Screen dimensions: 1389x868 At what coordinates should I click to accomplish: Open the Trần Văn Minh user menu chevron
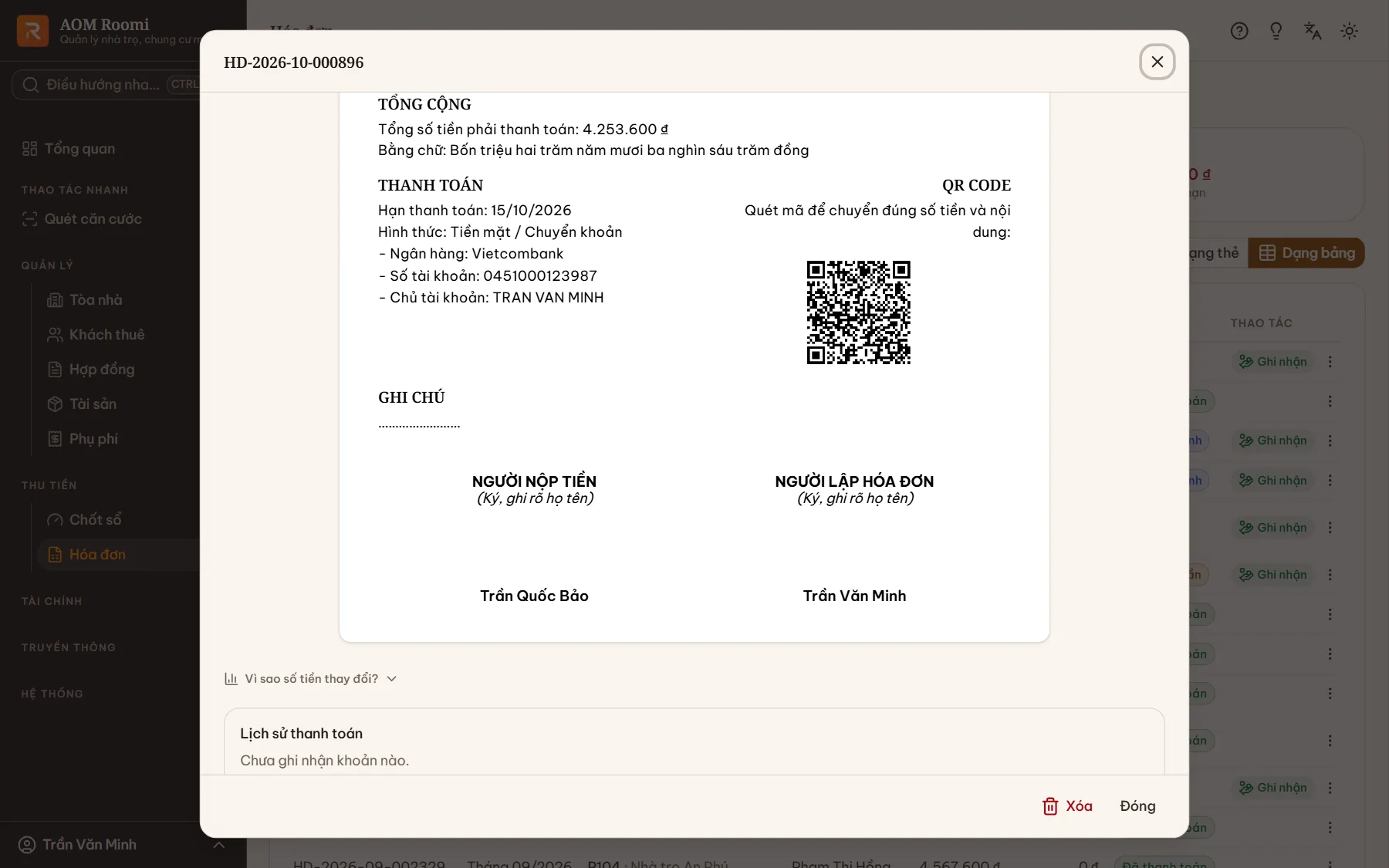(218, 845)
